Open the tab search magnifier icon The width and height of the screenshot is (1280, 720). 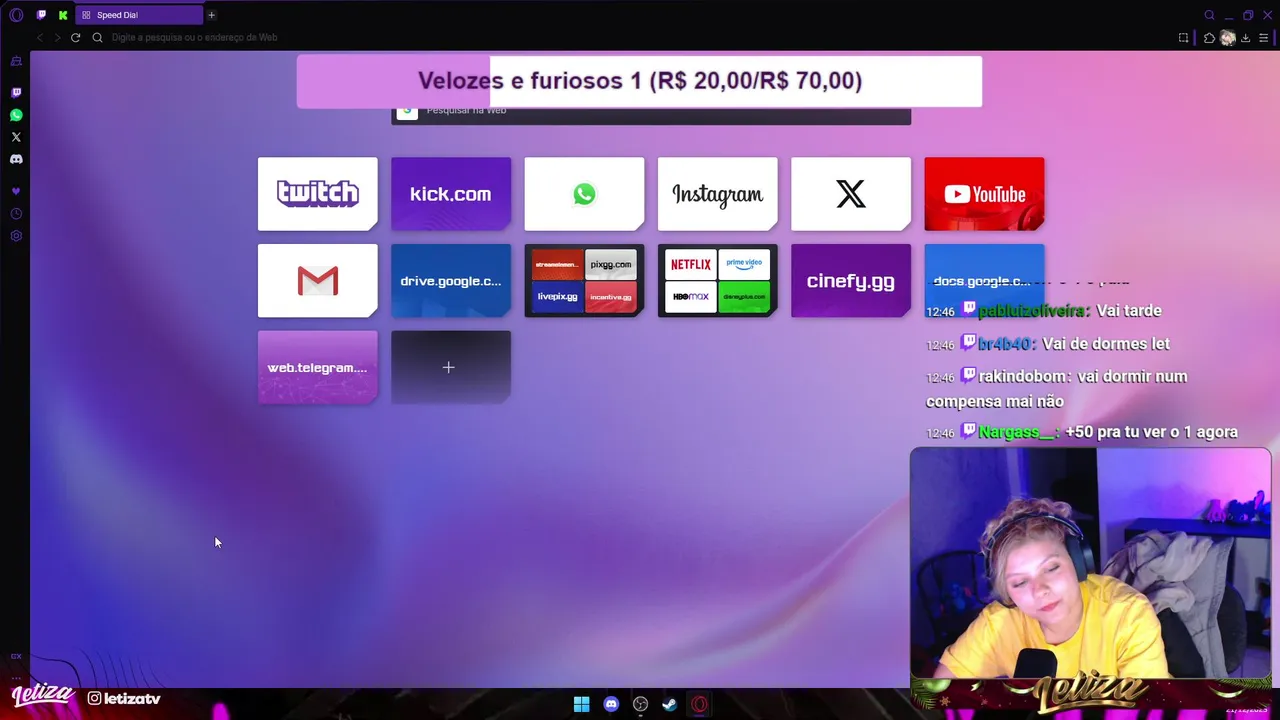pos(1209,15)
